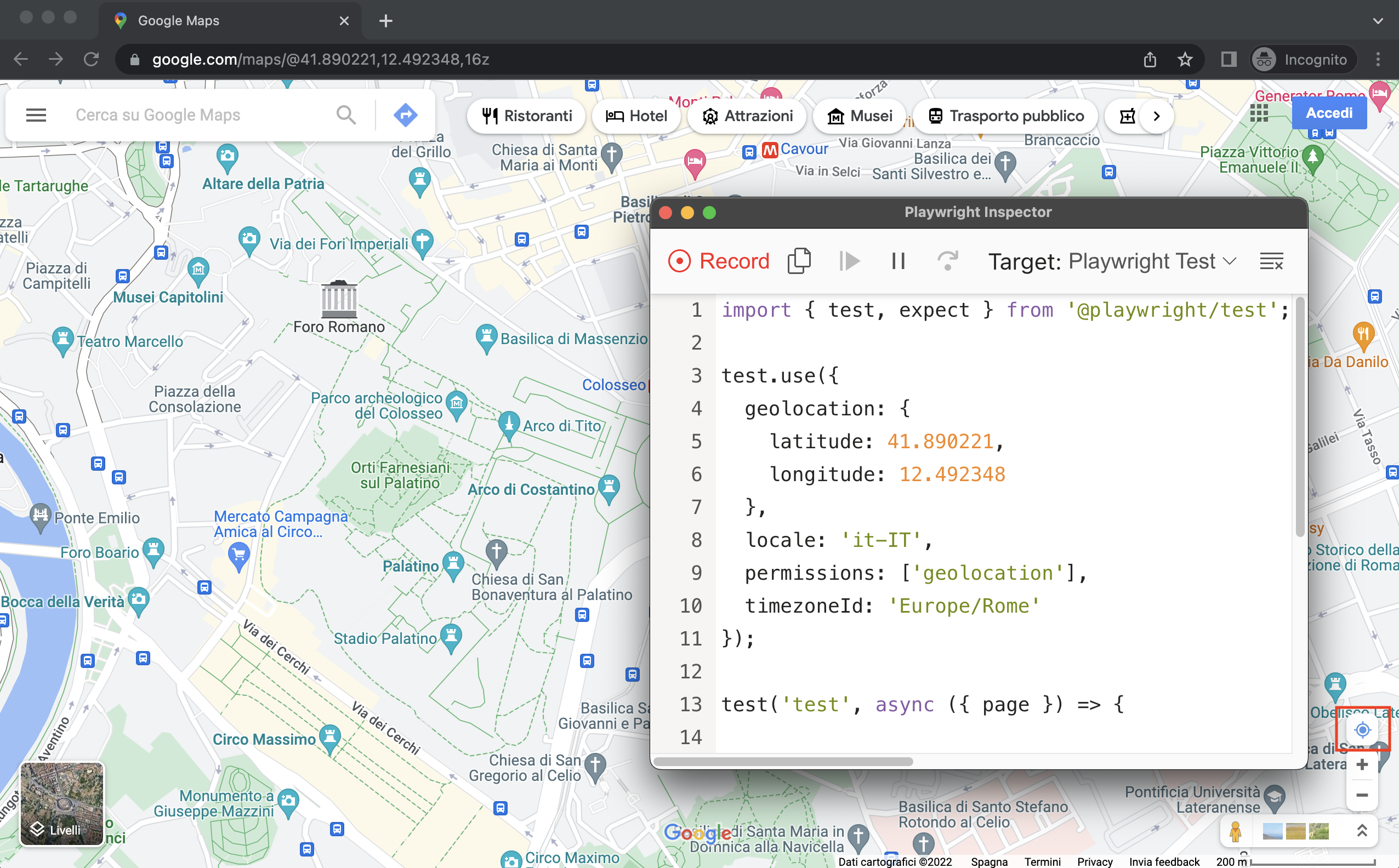Reload the page in the browser
This screenshot has width=1399, height=868.
(92, 59)
